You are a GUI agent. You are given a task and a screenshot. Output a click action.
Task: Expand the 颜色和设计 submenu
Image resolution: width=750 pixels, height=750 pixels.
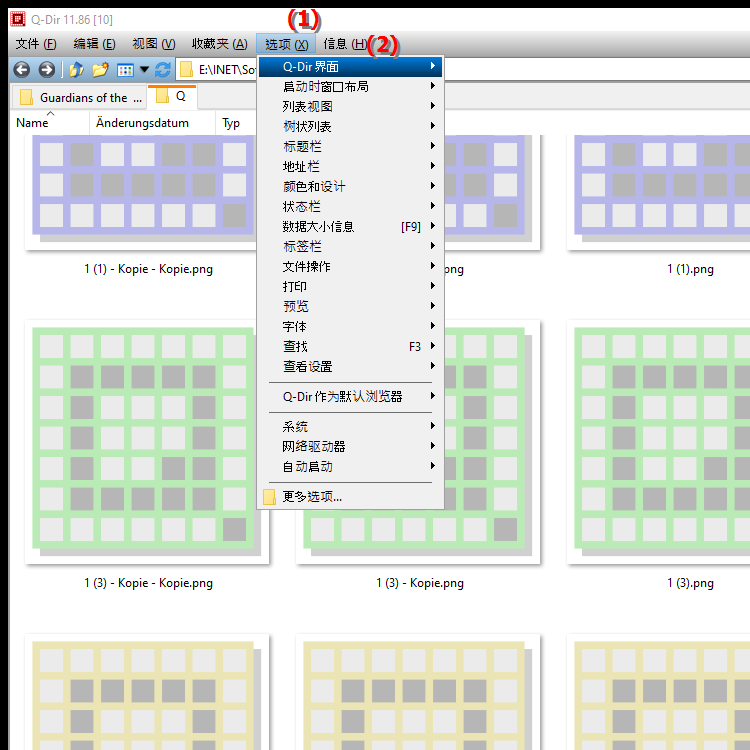pyautogui.click(x=350, y=187)
